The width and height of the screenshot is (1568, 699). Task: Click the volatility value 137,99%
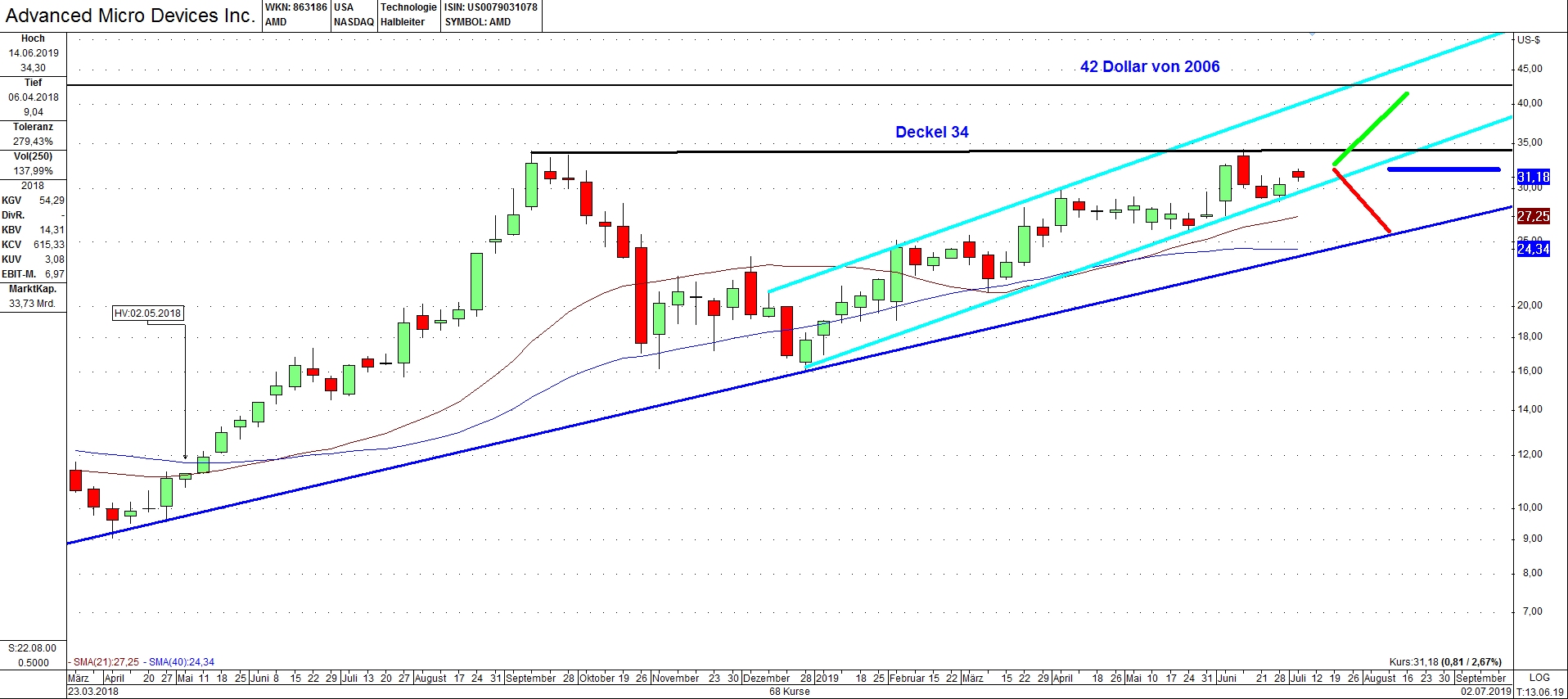(33, 171)
